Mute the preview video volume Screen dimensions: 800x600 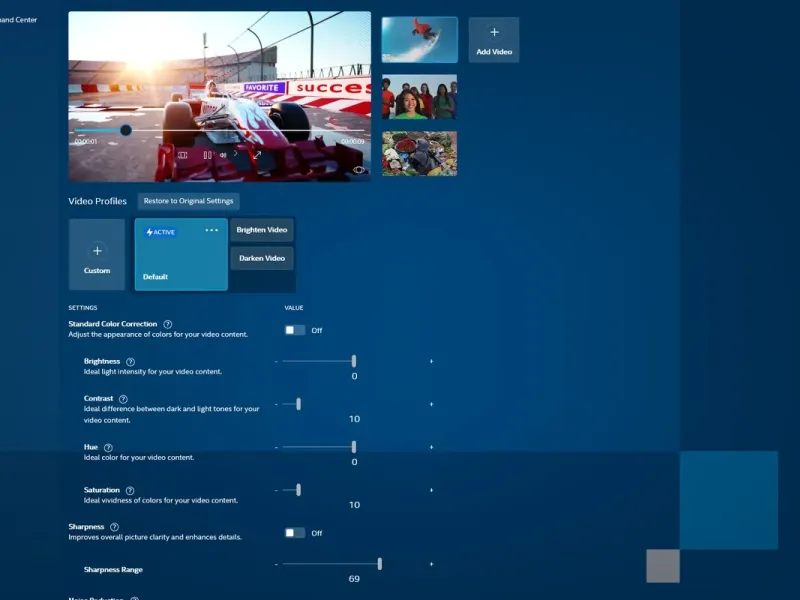[x=223, y=155]
